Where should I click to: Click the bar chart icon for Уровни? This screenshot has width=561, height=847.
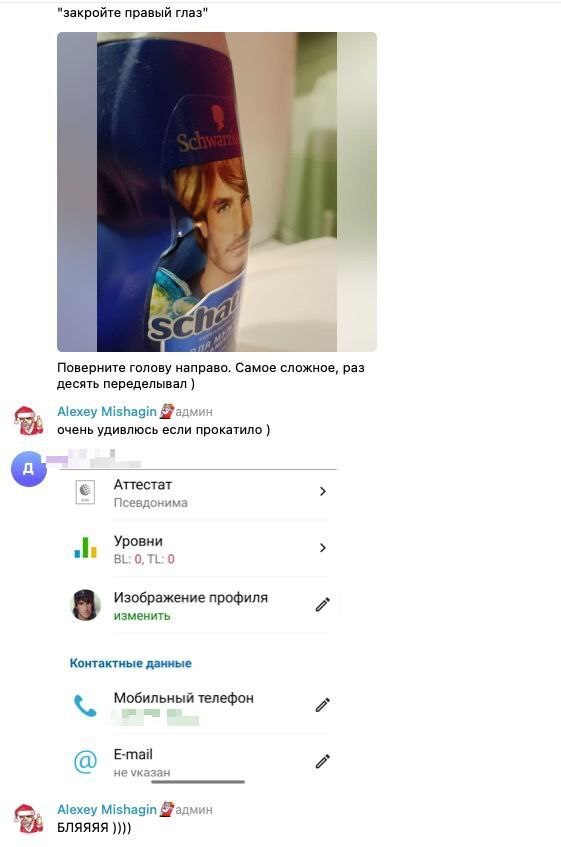85,548
